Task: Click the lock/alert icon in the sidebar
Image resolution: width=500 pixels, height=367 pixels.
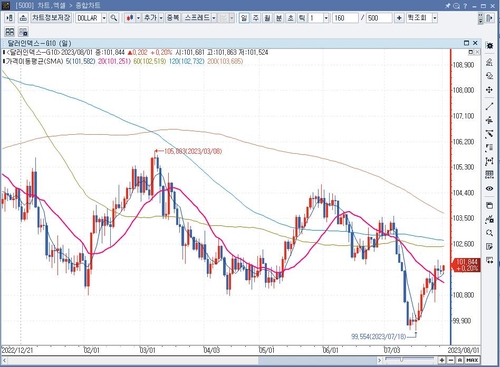Action: point(489,219)
